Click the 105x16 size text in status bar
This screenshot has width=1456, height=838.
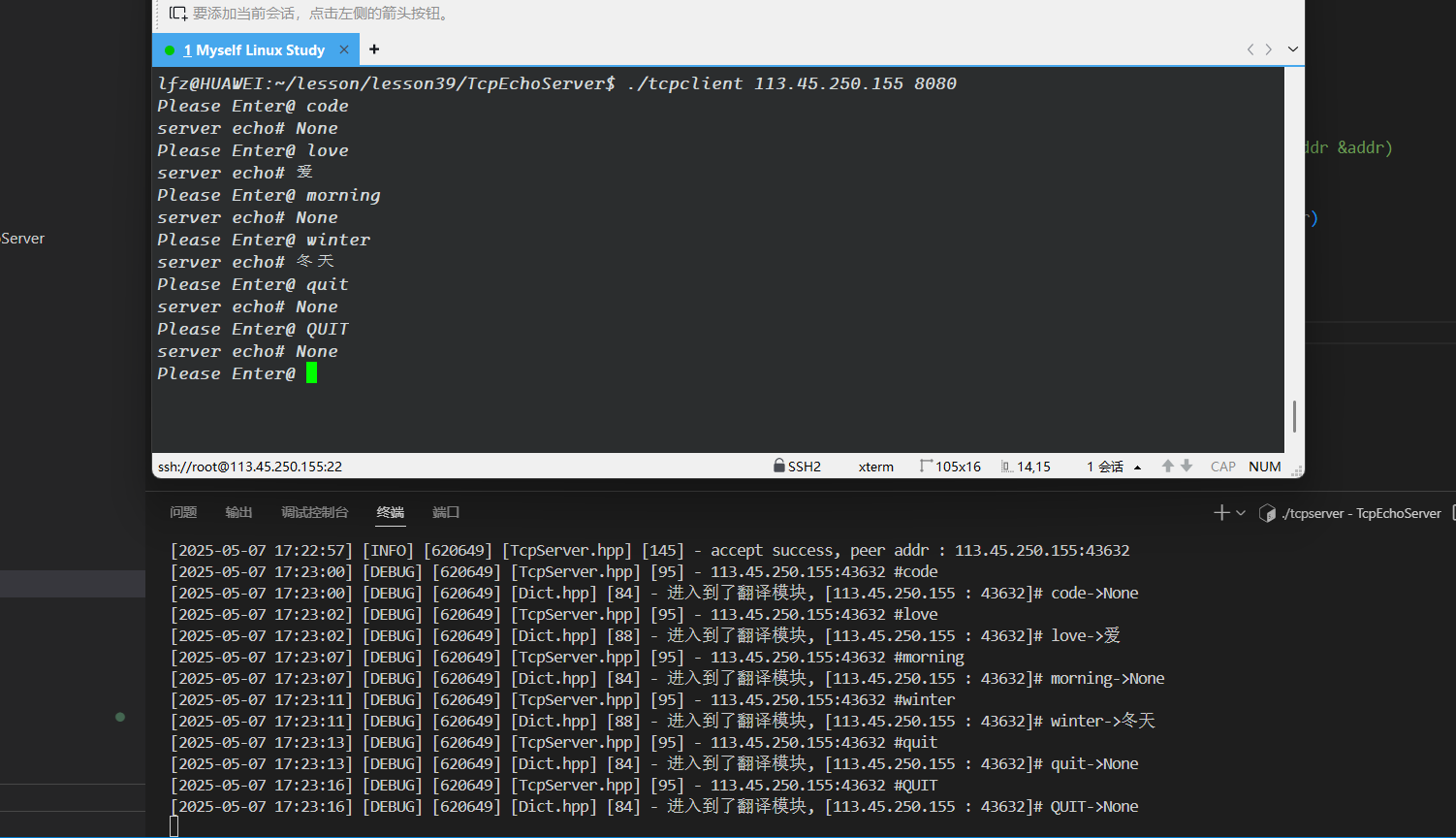click(x=958, y=467)
